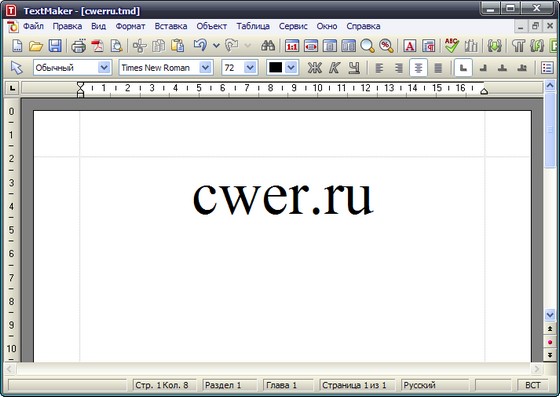Toggle underline formatting (Ч)
The height and width of the screenshot is (397, 560).
(x=354, y=67)
